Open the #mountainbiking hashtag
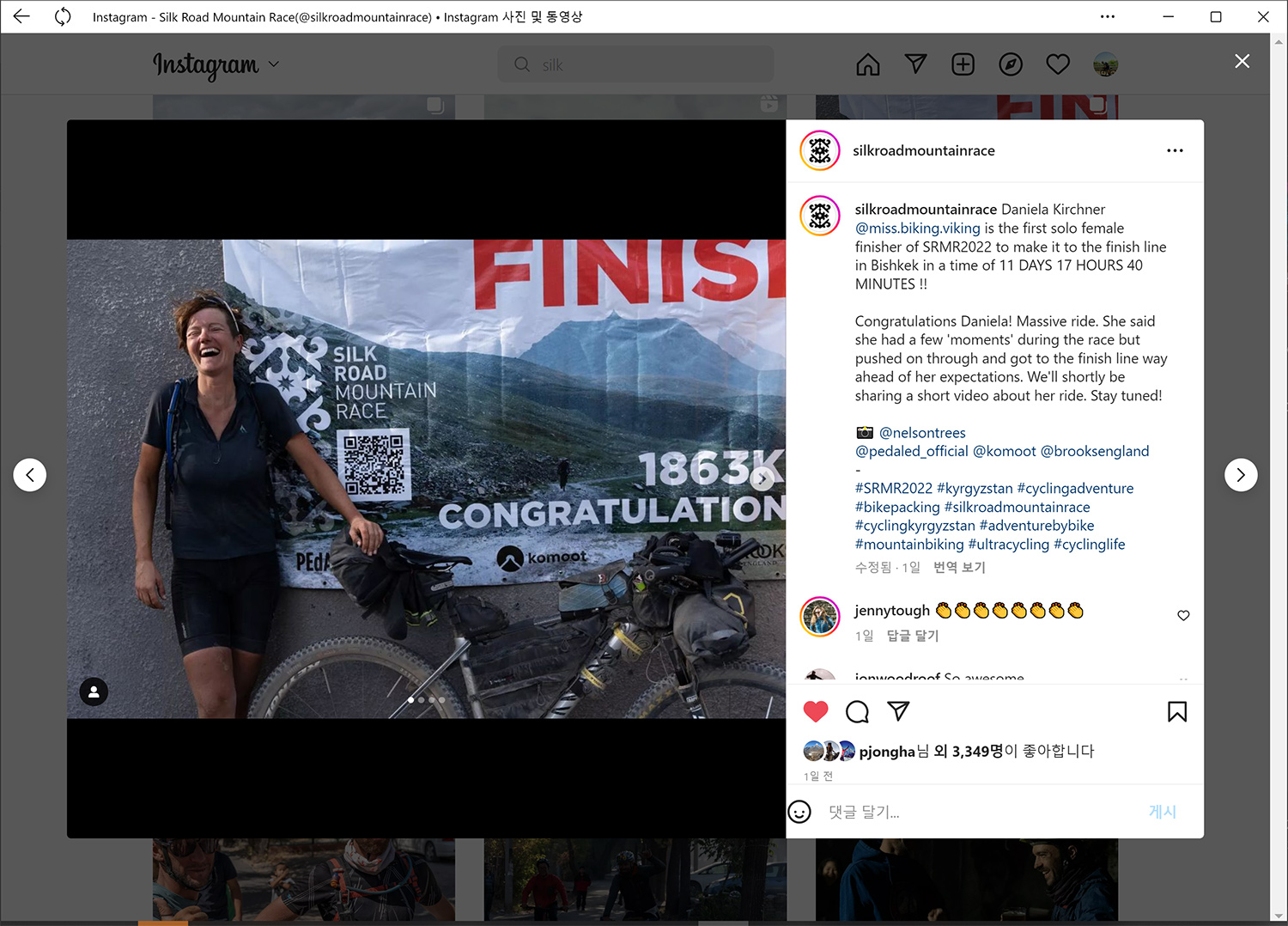1288x926 pixels. pyautogui.click(x=909, y=545)
